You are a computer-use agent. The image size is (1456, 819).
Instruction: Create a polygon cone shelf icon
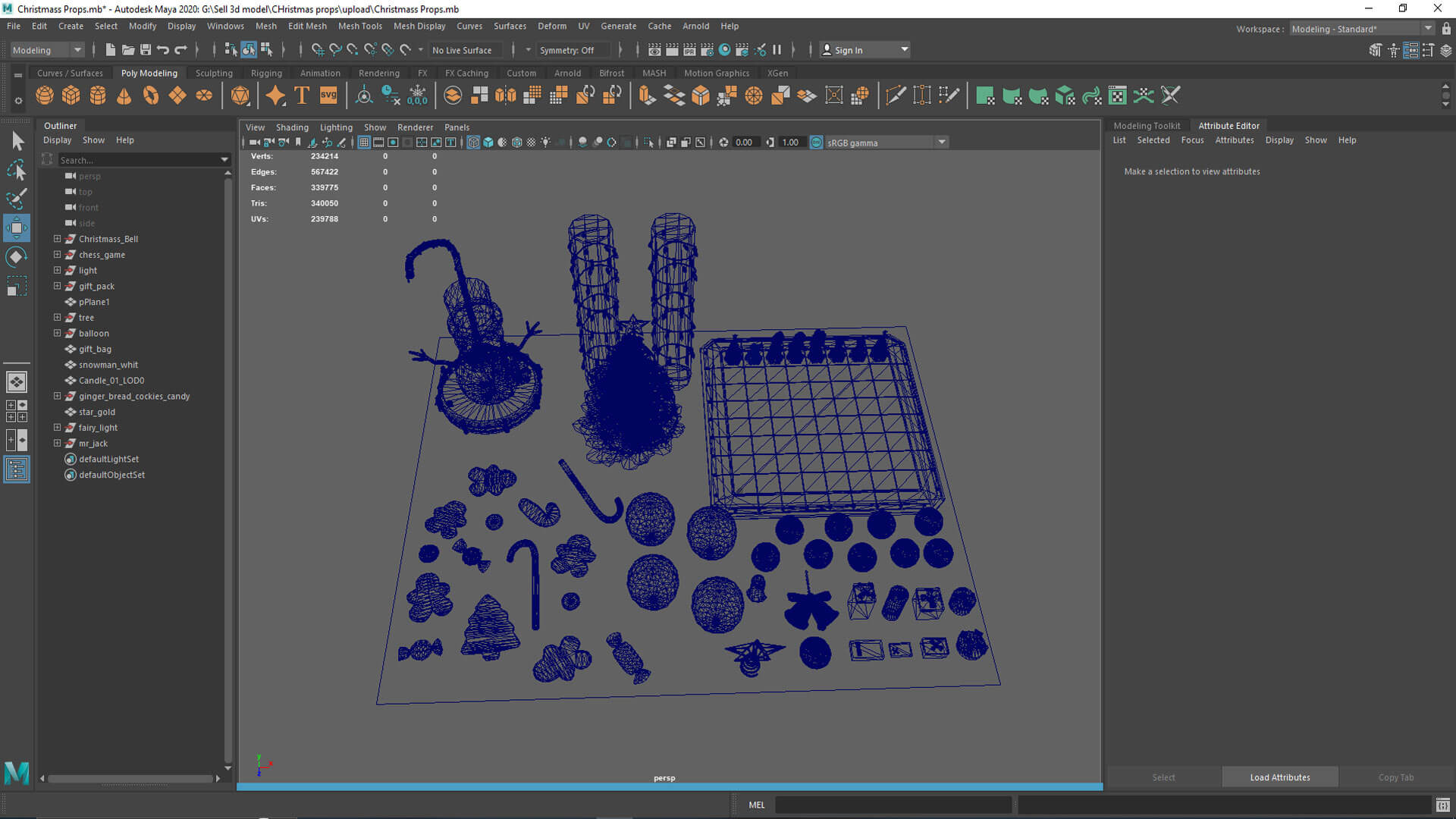tap(124, 96)
